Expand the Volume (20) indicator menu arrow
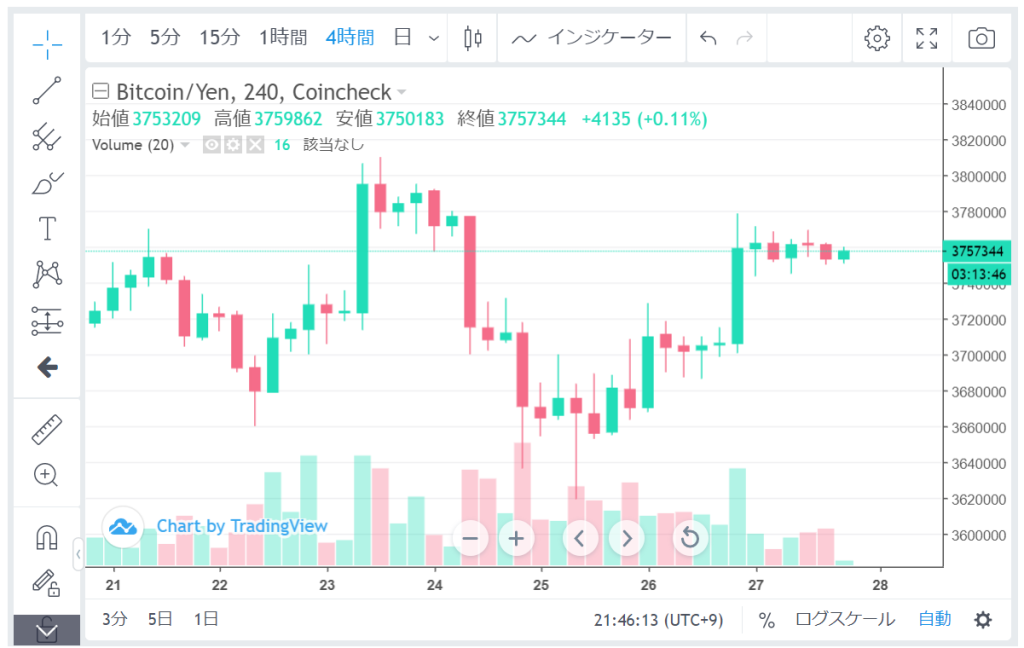This screenshot has height=648, width=1024. coord(185,145)
